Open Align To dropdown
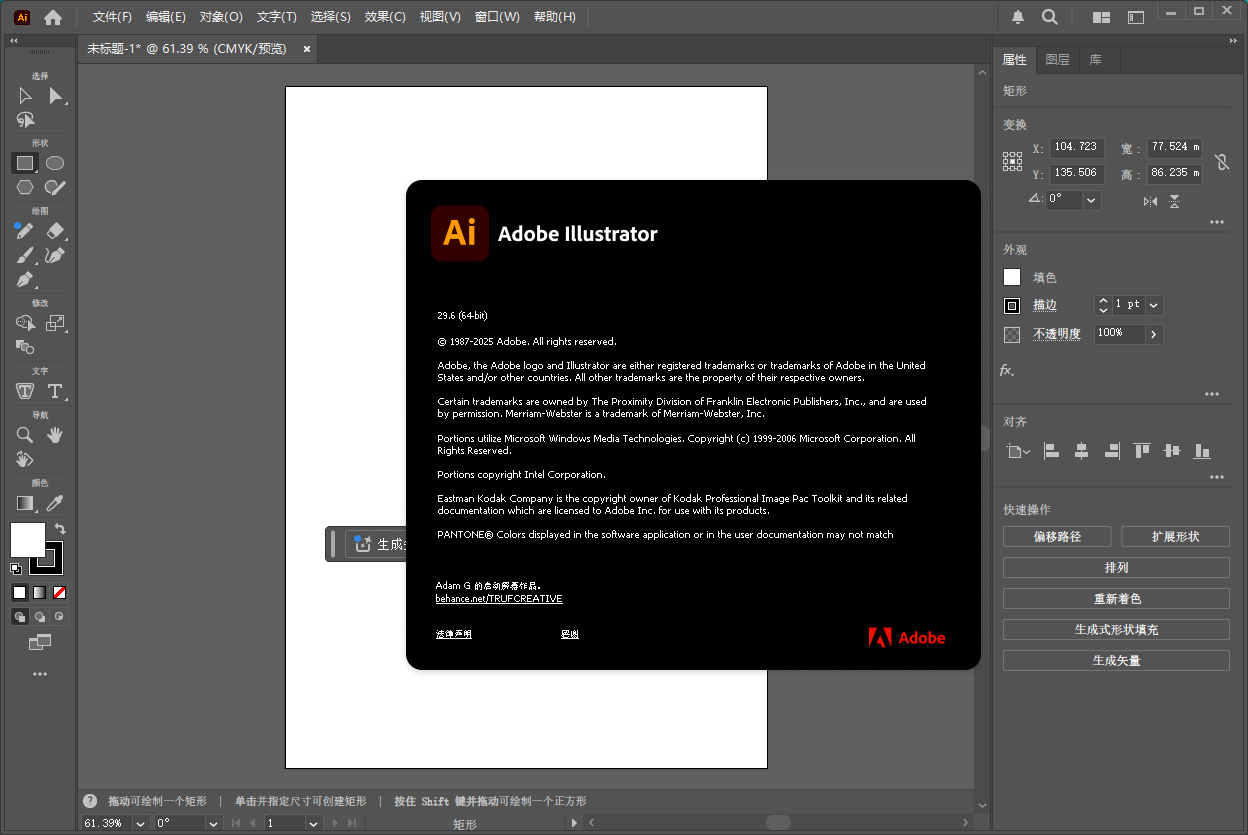This screenshot has width=1248, height=835. pyautogui.click(x=1018, y=452)
